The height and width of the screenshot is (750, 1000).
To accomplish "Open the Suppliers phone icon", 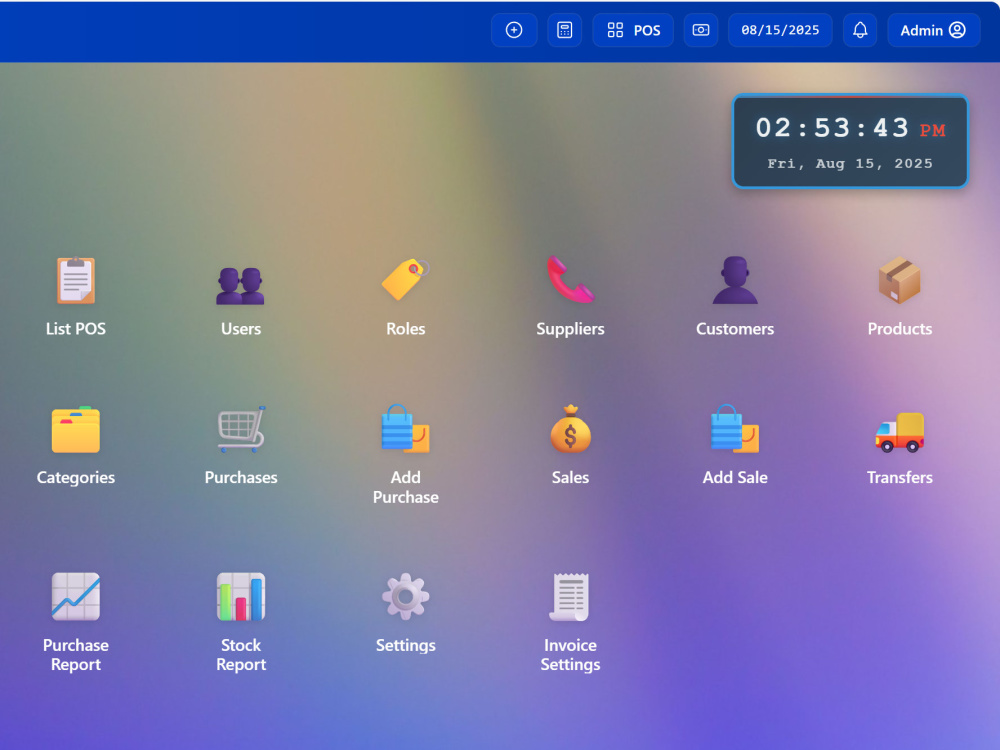I will (x=570, y=279).
